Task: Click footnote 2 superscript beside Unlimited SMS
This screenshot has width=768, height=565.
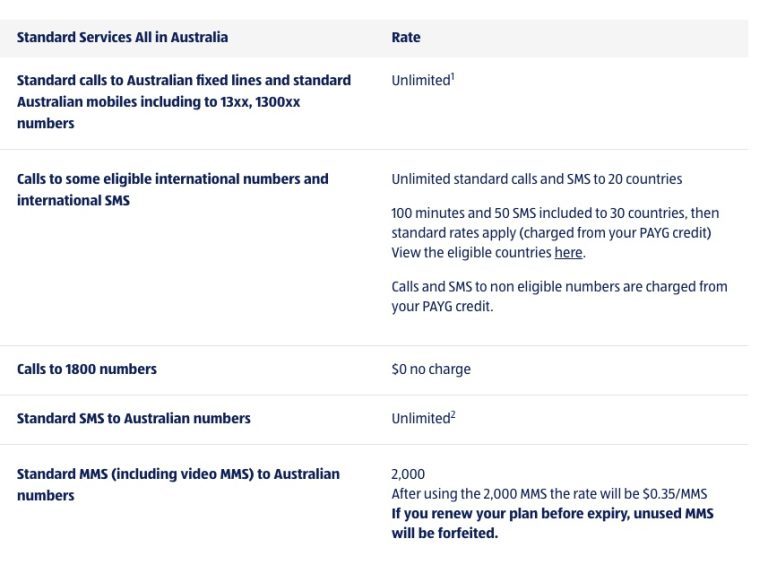Action: click(453, 415)
